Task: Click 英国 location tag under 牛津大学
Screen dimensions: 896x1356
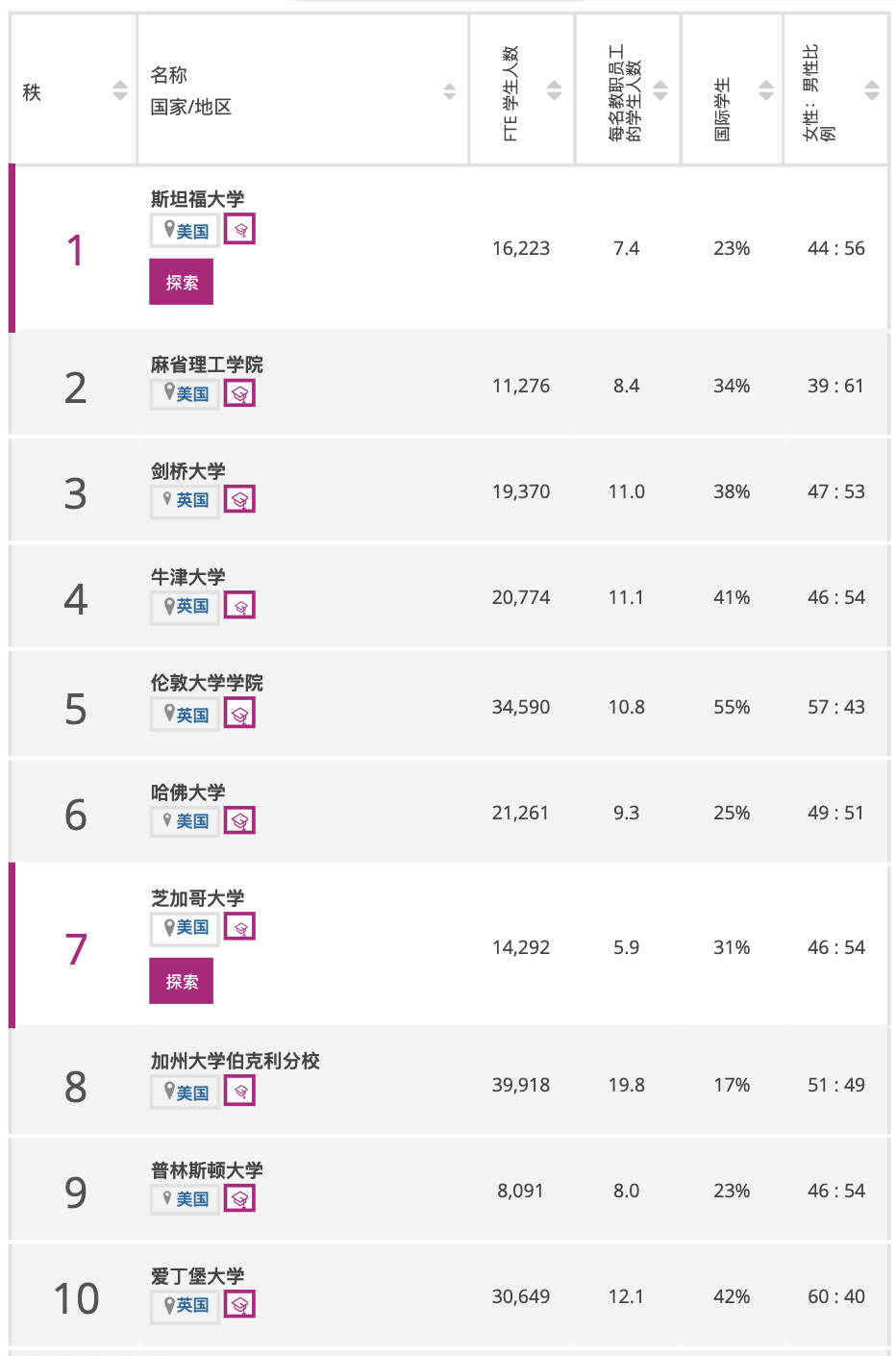Action: point(185,607)
